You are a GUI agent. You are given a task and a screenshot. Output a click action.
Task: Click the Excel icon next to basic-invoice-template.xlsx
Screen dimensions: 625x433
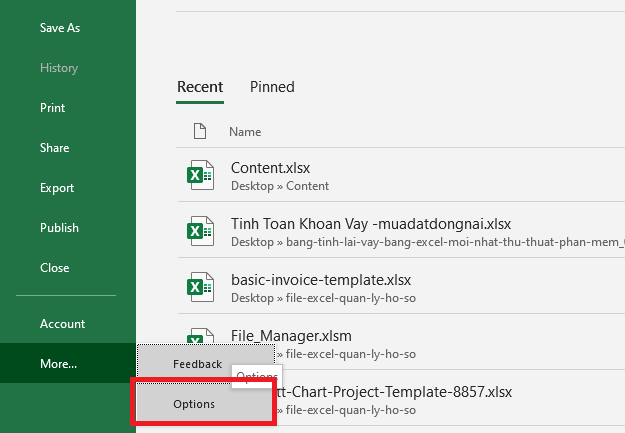(x=200, y=287)
